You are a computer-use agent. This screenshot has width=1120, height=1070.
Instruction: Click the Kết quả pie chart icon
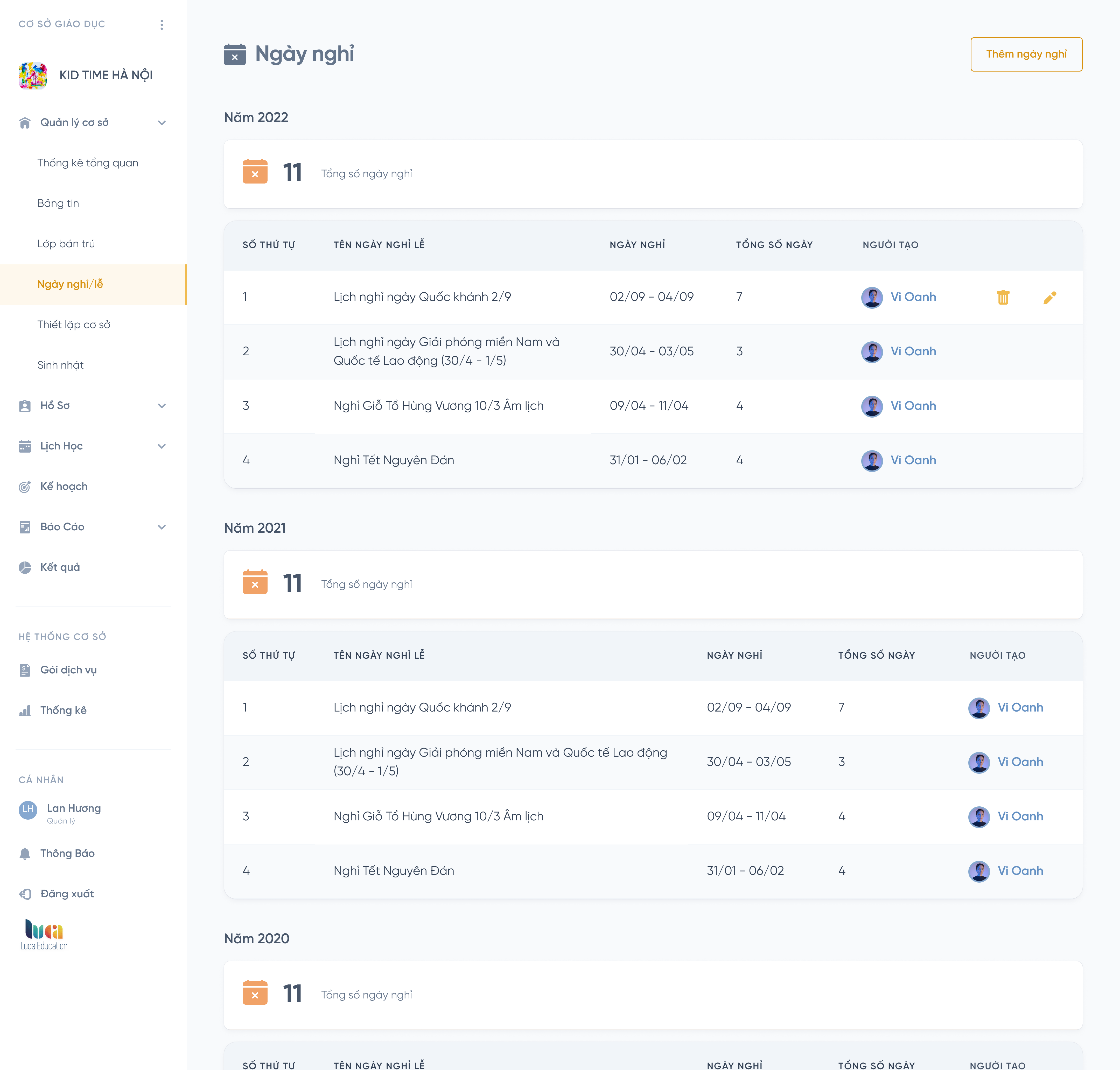pyautogui.click(x=25, y=567)
